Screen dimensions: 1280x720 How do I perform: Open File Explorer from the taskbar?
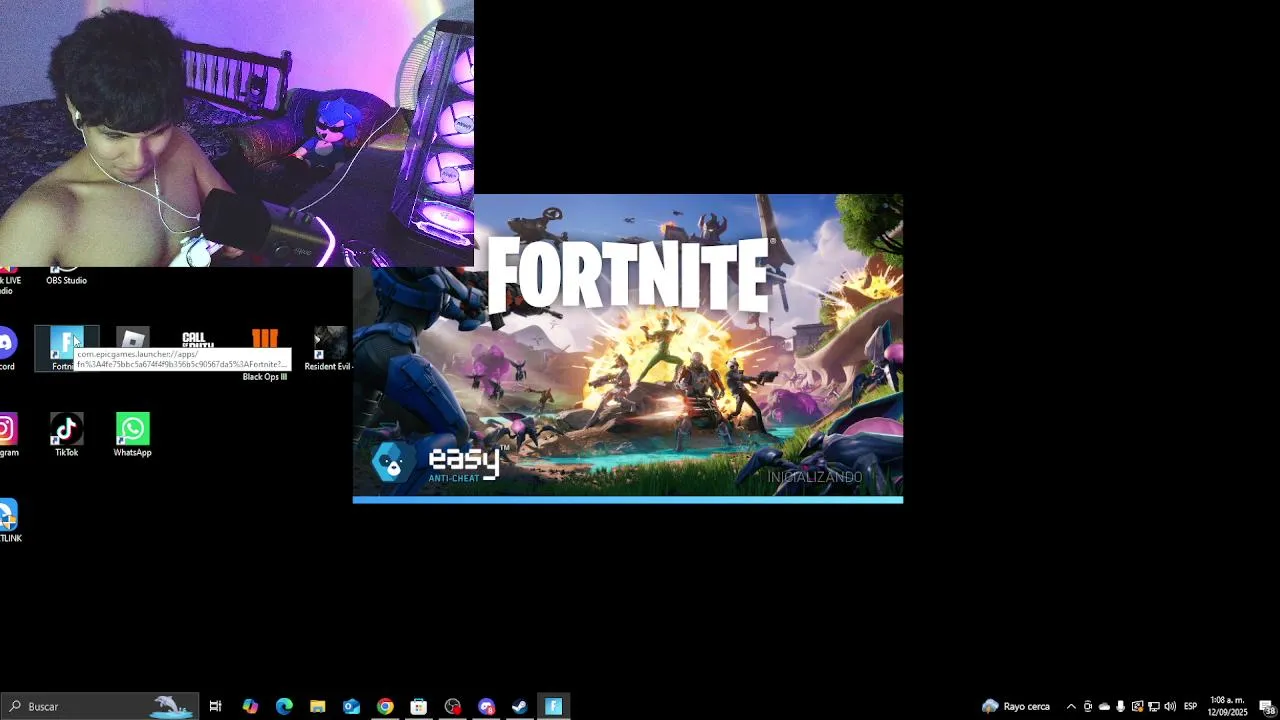click(x=318, y=706)
